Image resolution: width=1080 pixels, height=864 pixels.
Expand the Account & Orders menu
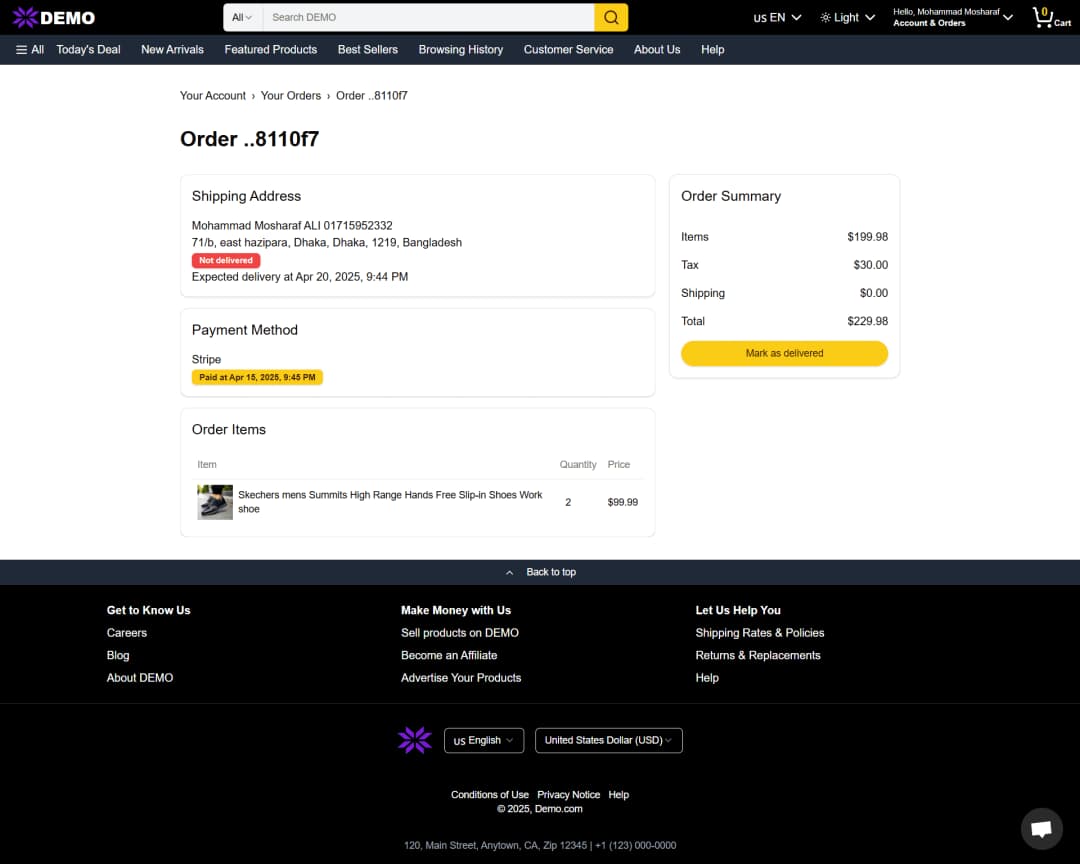953,17
